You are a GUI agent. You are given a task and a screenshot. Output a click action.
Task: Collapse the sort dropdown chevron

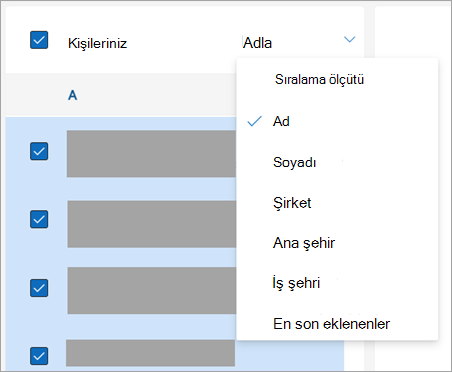(x=349, y=39)
